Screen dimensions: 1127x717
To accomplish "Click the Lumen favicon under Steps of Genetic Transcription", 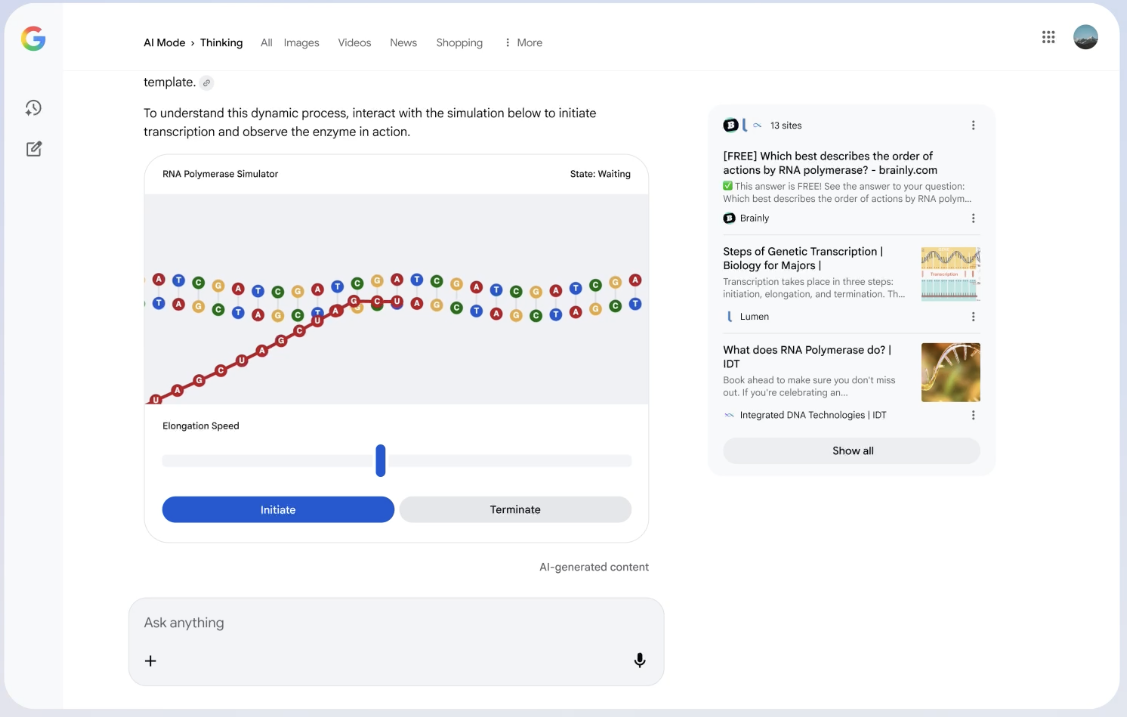I will pyautogui.click(x=731, y=316).
